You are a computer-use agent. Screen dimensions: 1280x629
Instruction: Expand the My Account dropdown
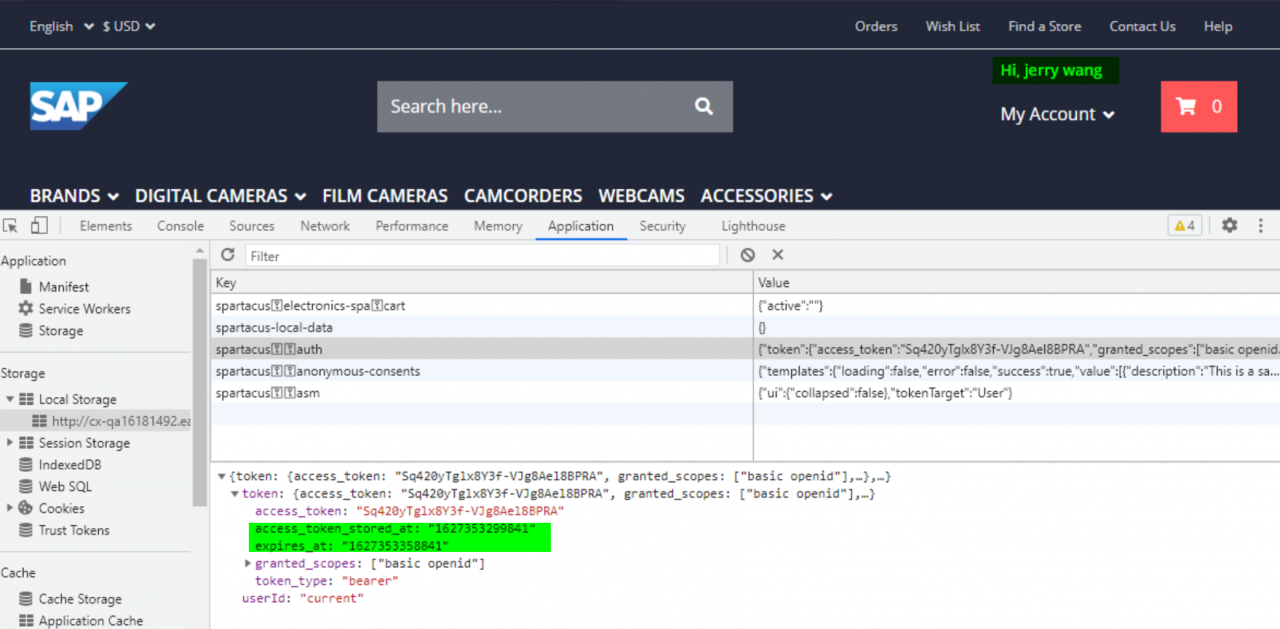1057,114
